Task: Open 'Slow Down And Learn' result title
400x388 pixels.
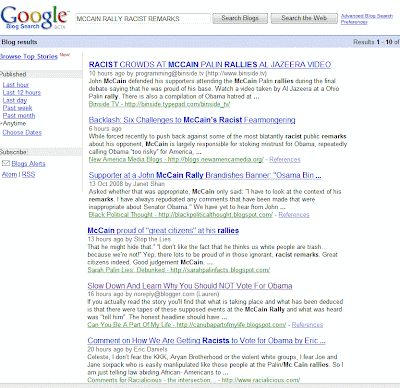Action: coord(190,286)
